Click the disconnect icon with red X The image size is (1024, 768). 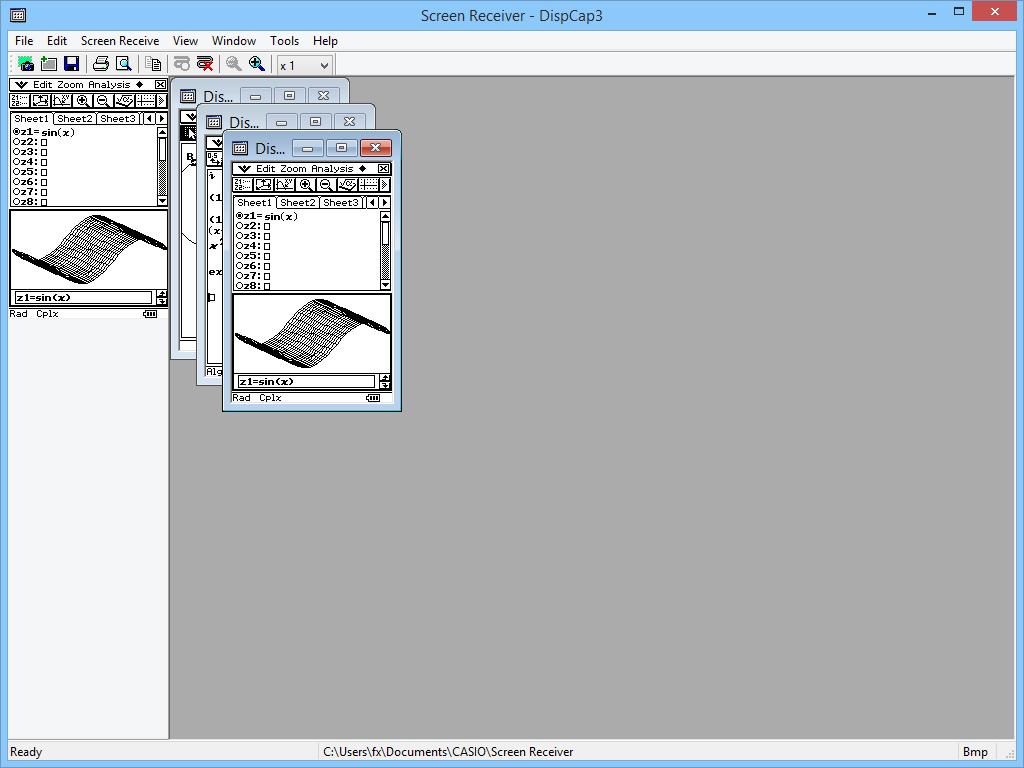pos(205,64)
